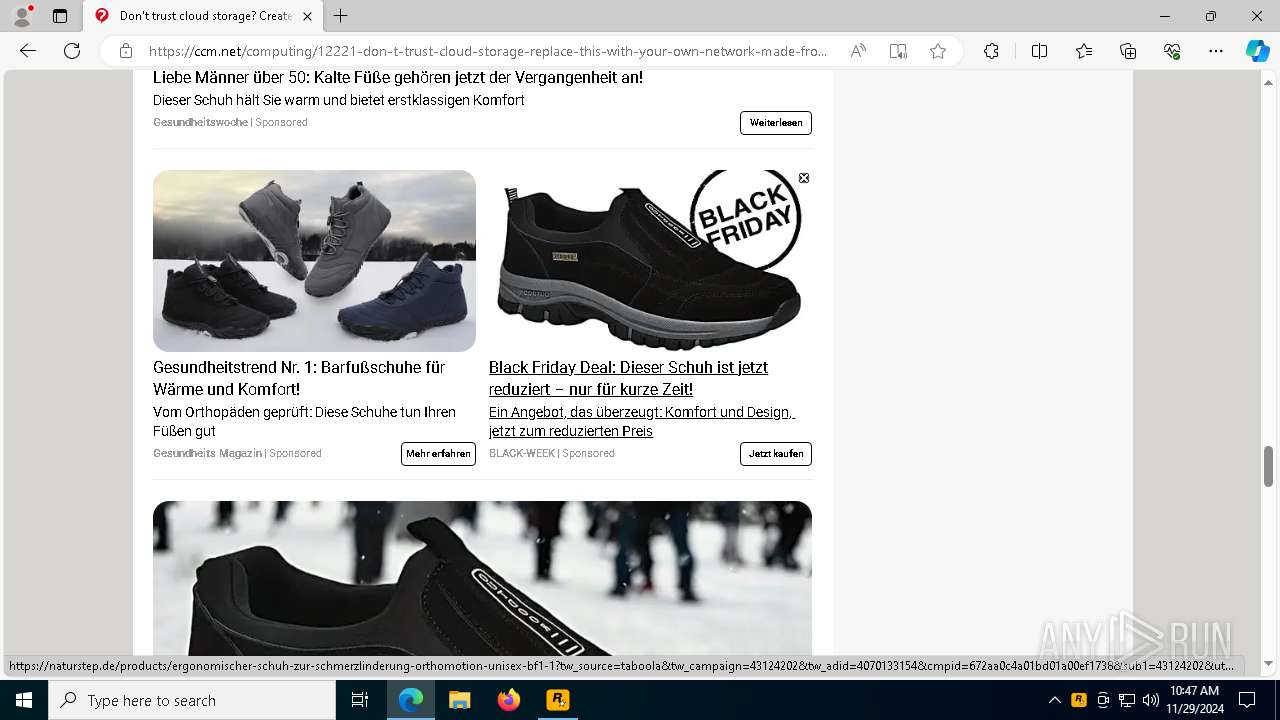Toggle Split screen view
1280x720 pixels.
(1039, 51)
